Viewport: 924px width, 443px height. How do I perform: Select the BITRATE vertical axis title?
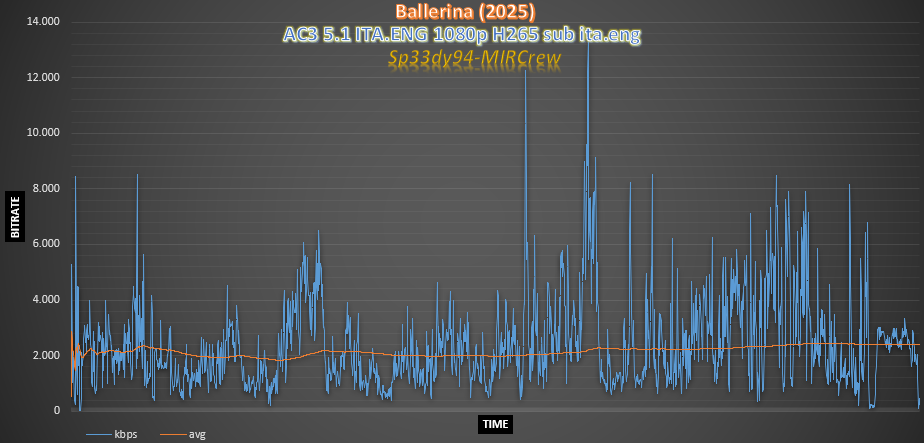tap(15, 216)
